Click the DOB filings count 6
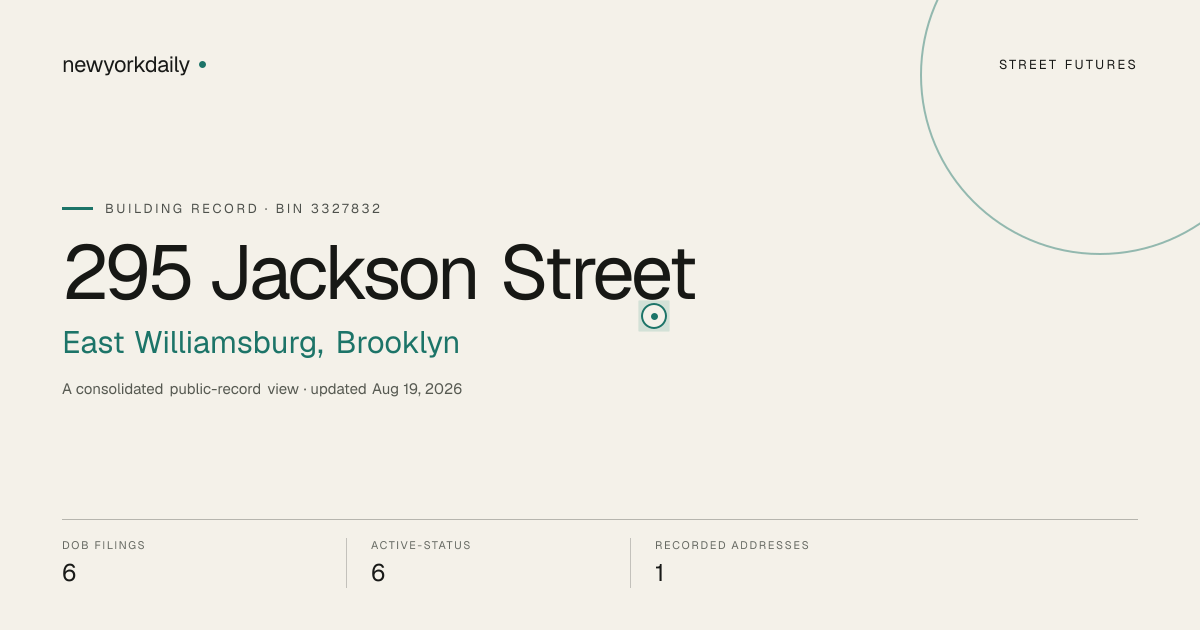The width and height of the screenshot is (1200, 630). pyautogui.click(x=69, y=573)
